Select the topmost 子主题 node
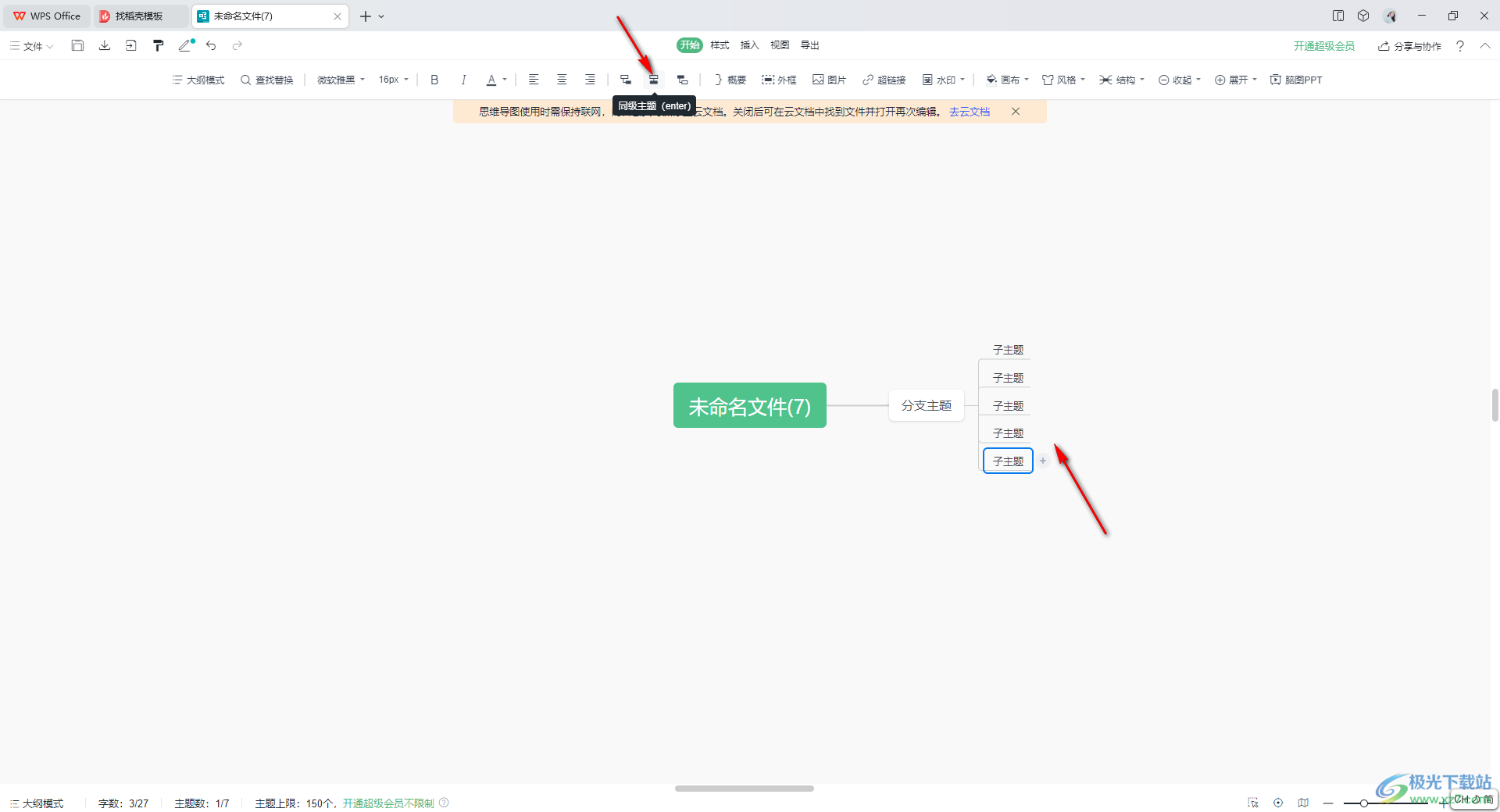1500x812 pixels. (1008, 350)
